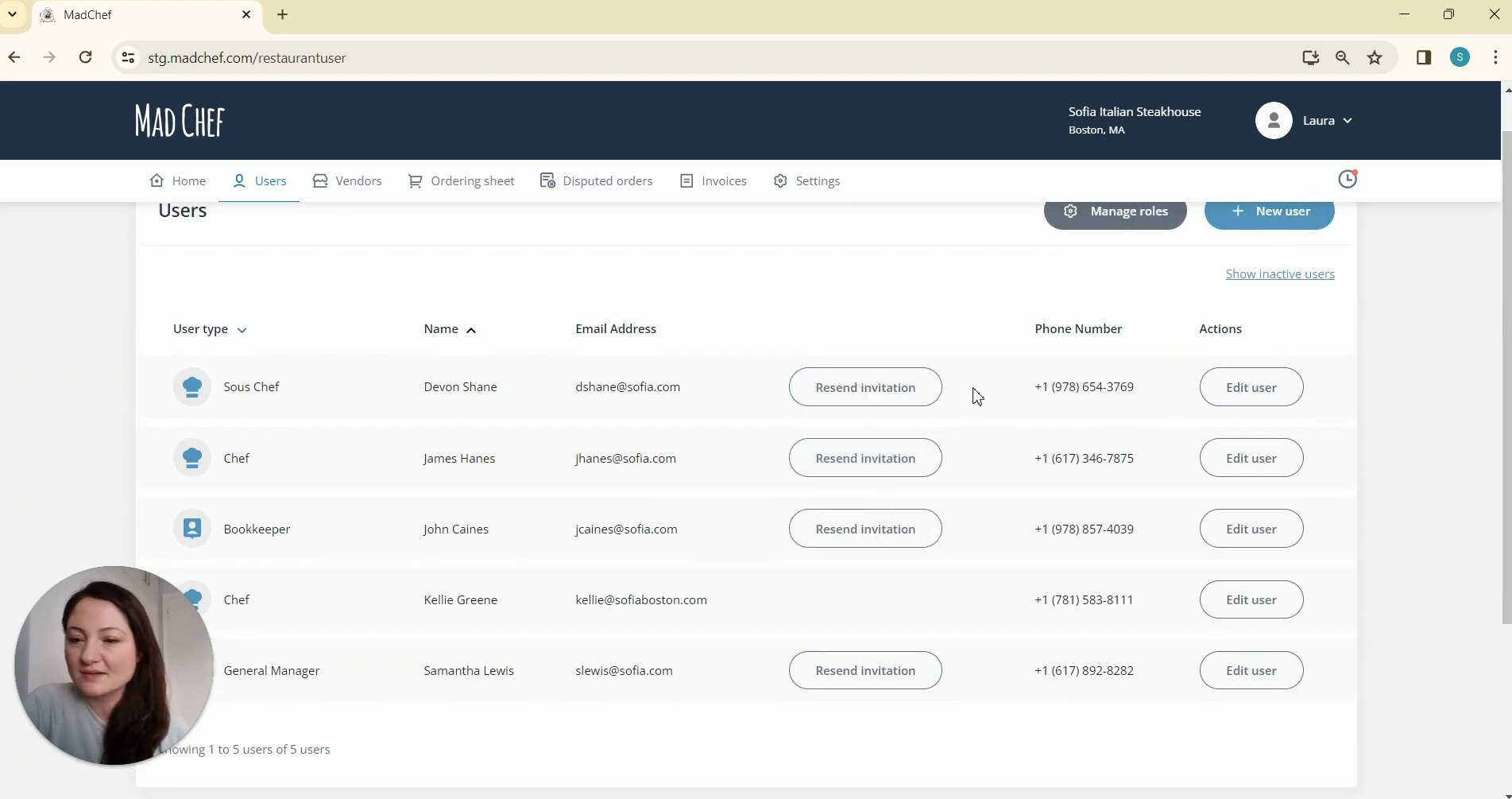This screenshot has width=1512, height=799.
Task: Resend invitation to John Caines
Action: click(x=865, y=529)
